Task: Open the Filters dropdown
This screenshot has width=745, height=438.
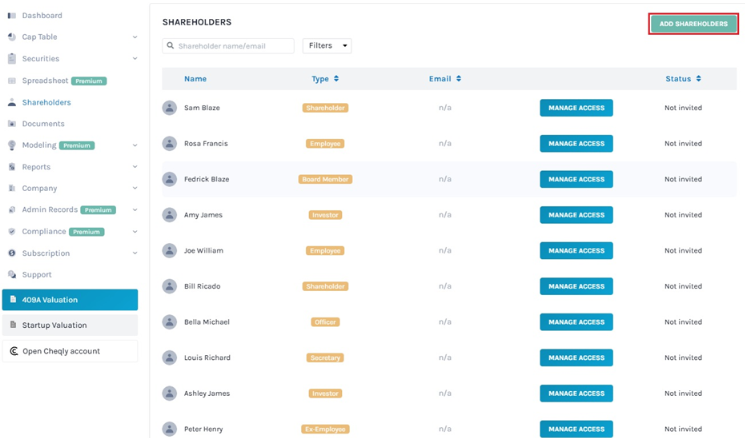Action: 327,46
